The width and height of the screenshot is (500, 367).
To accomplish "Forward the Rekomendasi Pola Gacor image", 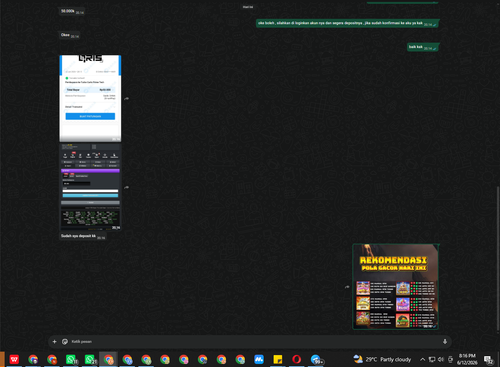I will (347, 287).
